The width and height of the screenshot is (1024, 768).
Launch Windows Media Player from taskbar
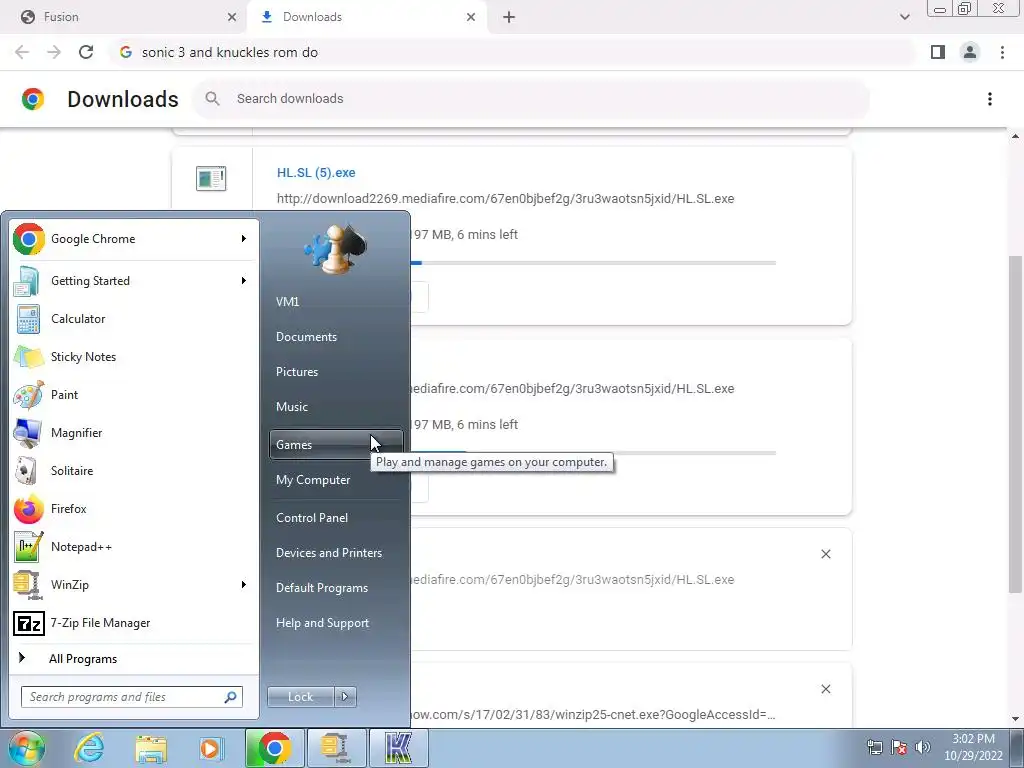pos(211,748)
